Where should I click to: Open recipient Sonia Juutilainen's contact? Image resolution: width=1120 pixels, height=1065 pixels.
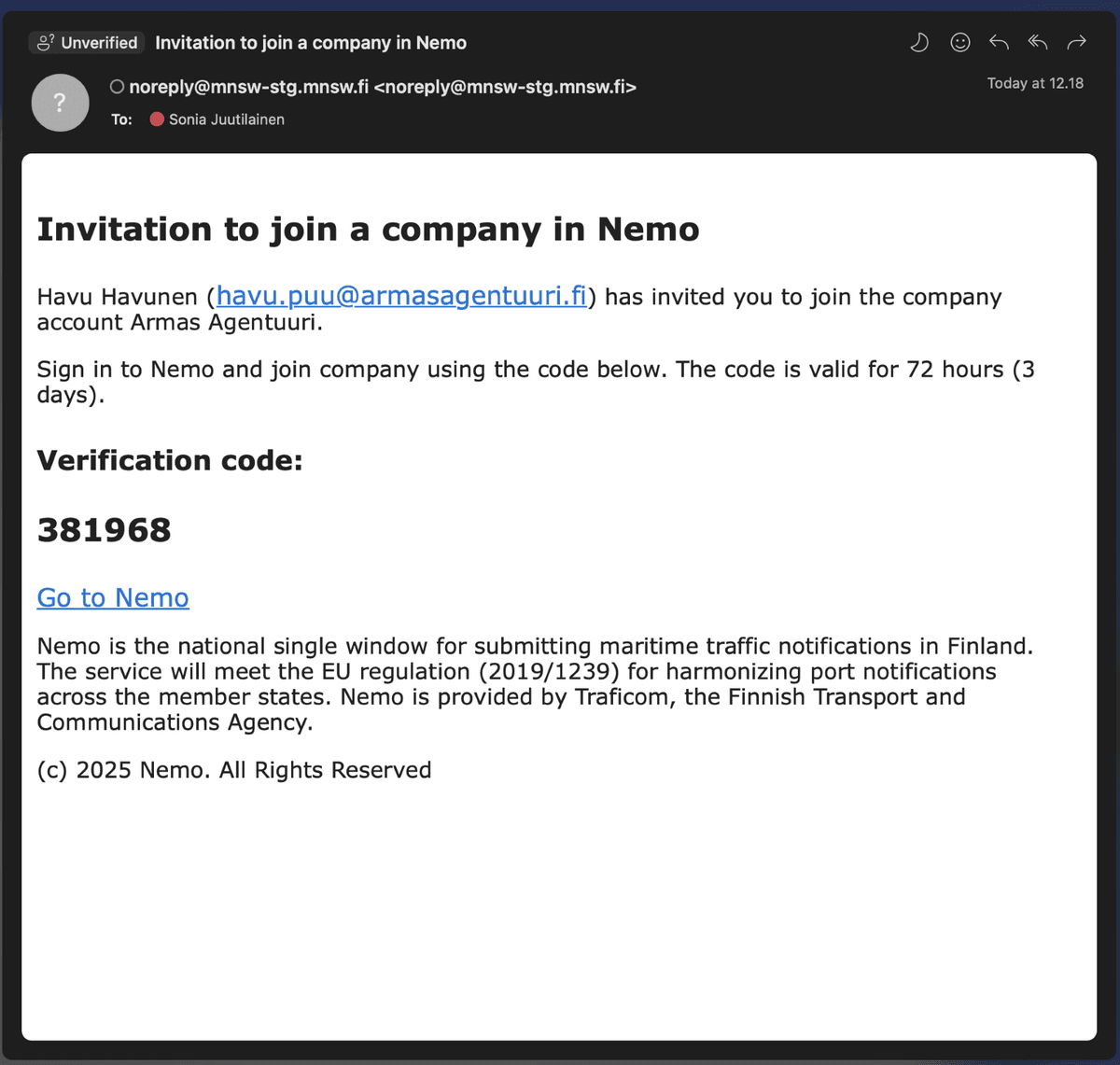point(226,119)
